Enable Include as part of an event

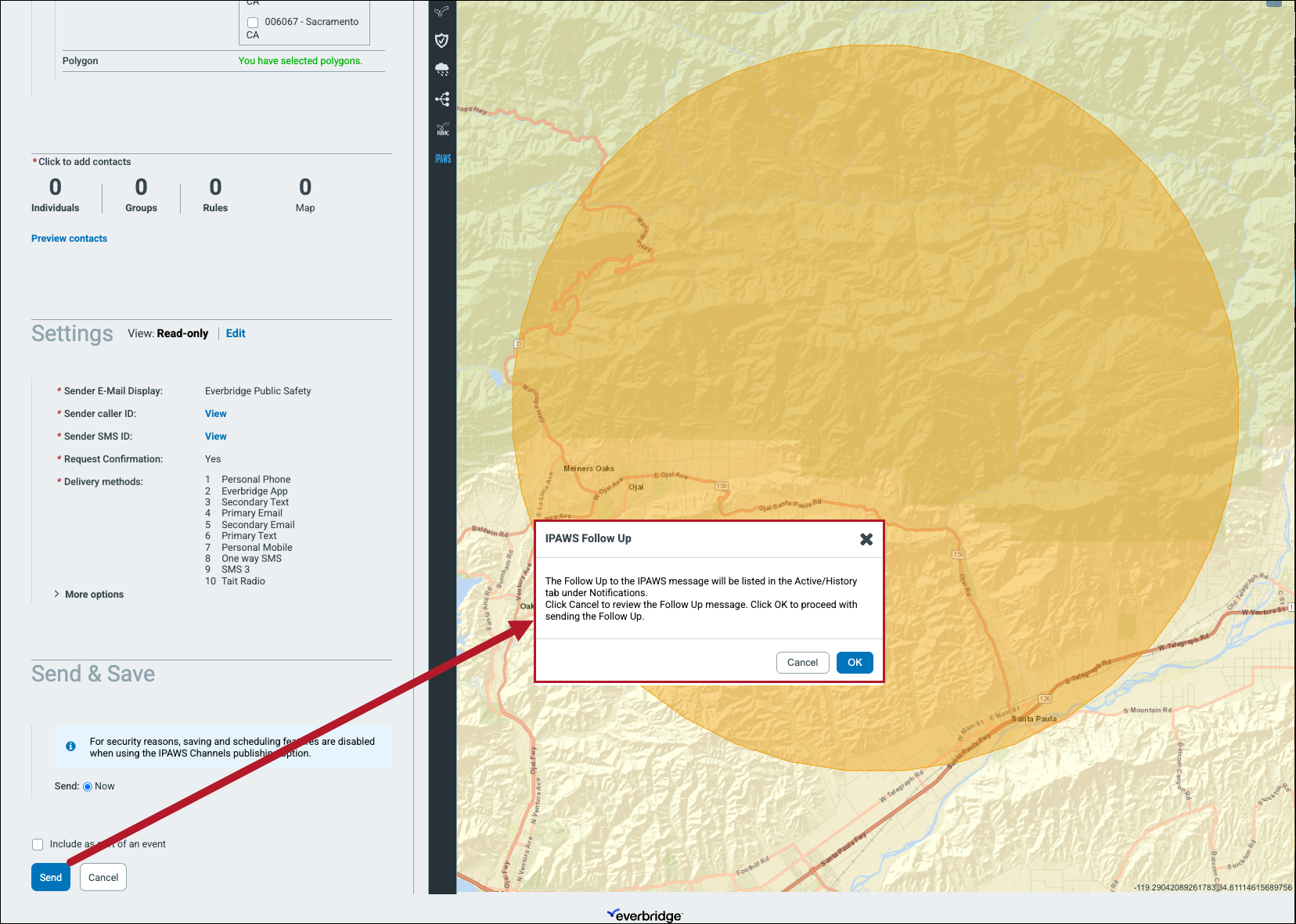[38, 844]
